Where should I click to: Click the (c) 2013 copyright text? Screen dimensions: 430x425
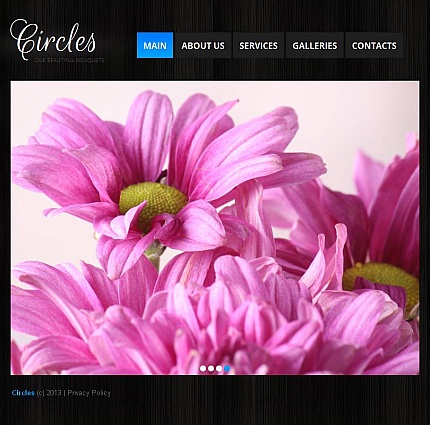click(49, 393)
